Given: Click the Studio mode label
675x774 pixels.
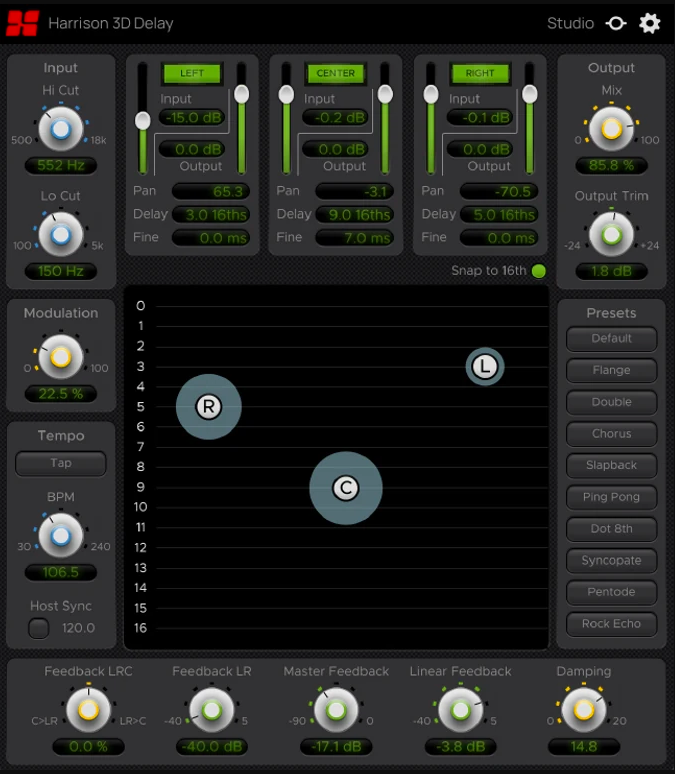Looking at the screenshot, I should pyautogui.click(x=570, y=23).
